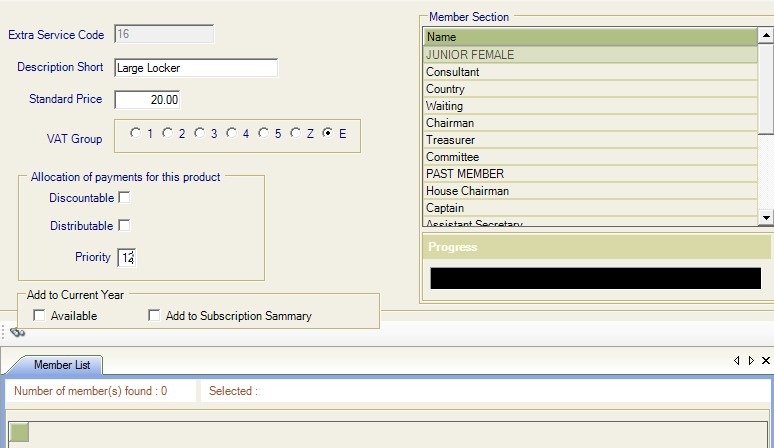Select the Consultant row

pyautogui.click(x=590, y=72)
